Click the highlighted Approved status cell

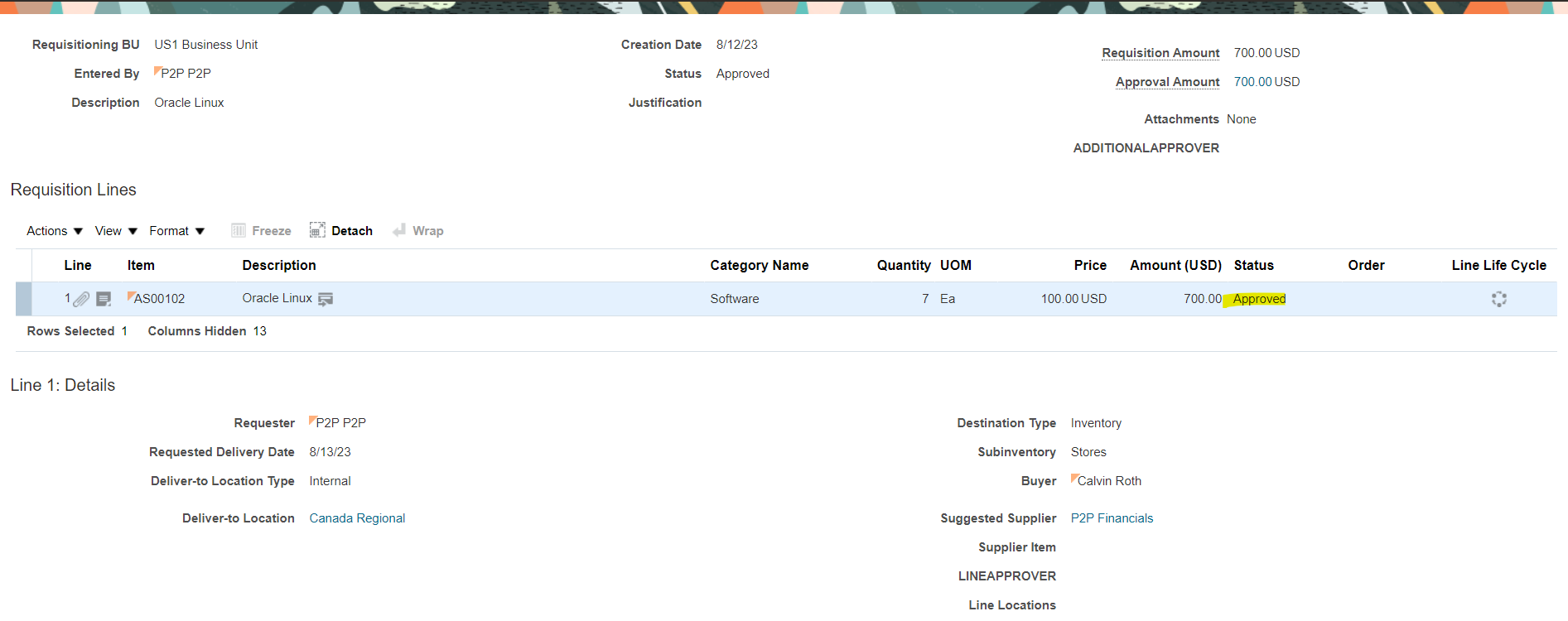(x=1258, y=299)
